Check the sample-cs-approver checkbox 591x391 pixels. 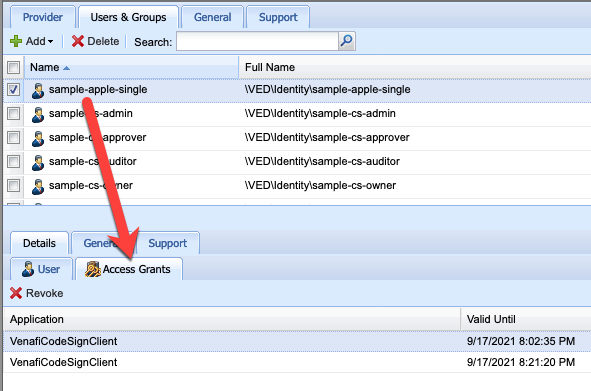[x=14, y=138]
